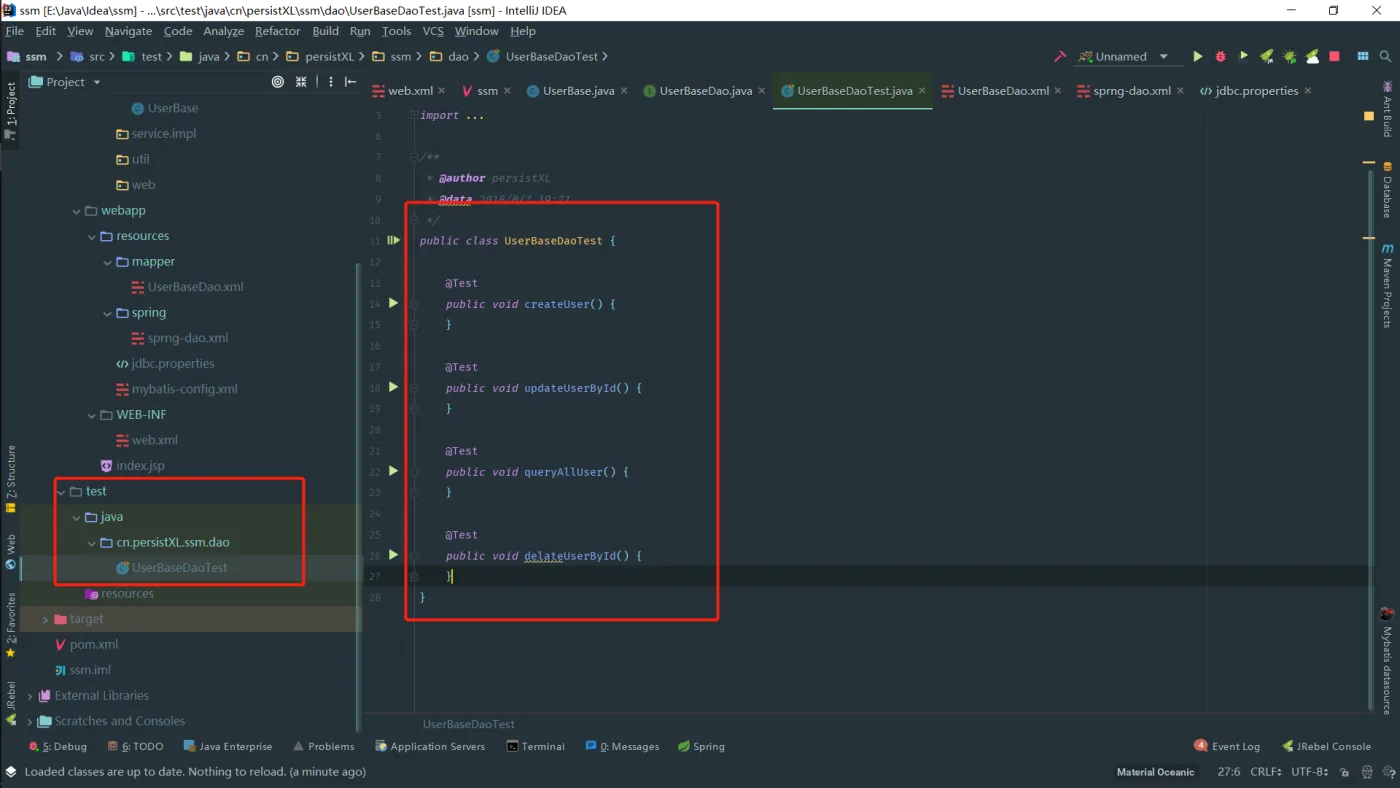
Task: Open the Navigate menu
Action: [x=128, y=31]
